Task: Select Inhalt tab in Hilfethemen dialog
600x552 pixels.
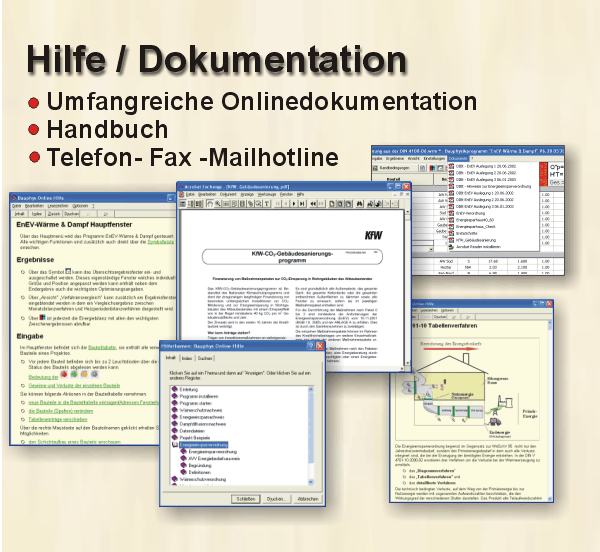Action: tap(171, 358)
